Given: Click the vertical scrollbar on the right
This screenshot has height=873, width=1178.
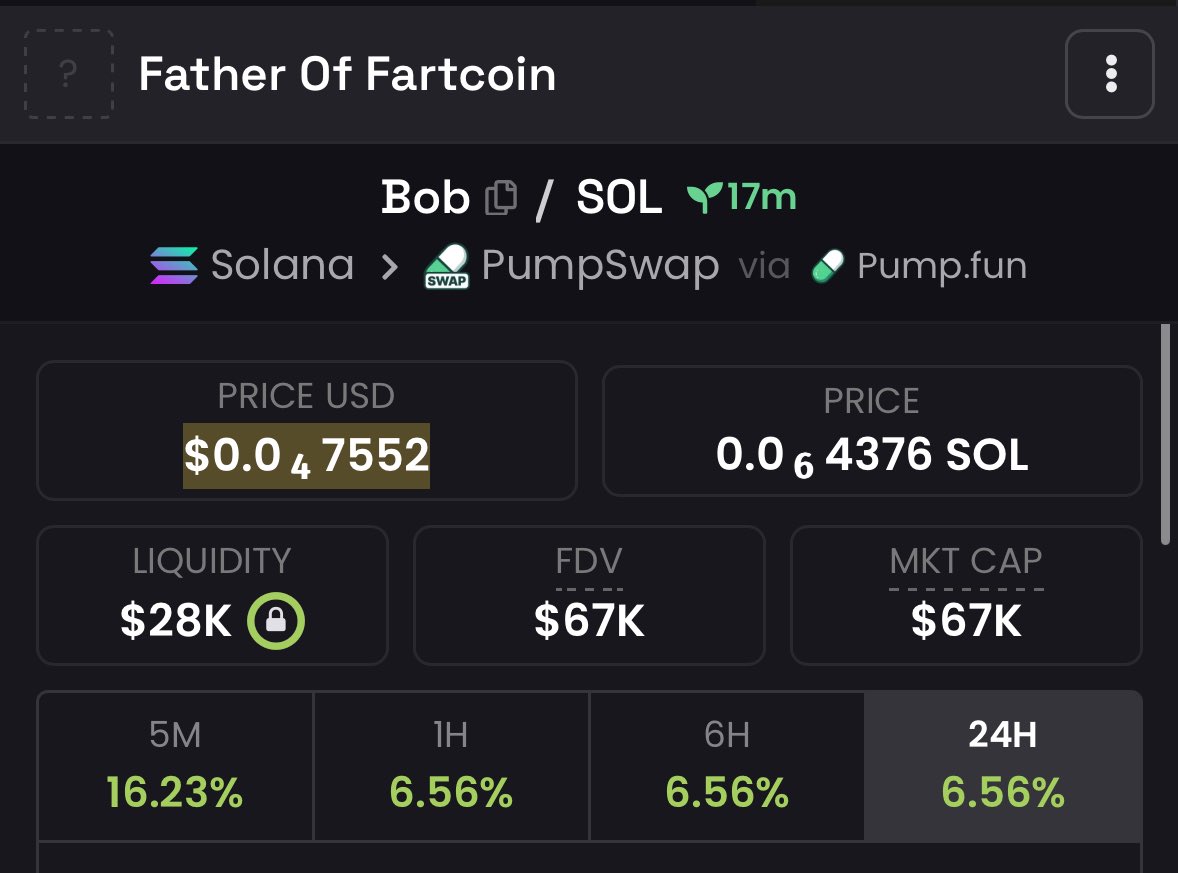Looking at the screenshot, I should click(x=1165, y=434).
